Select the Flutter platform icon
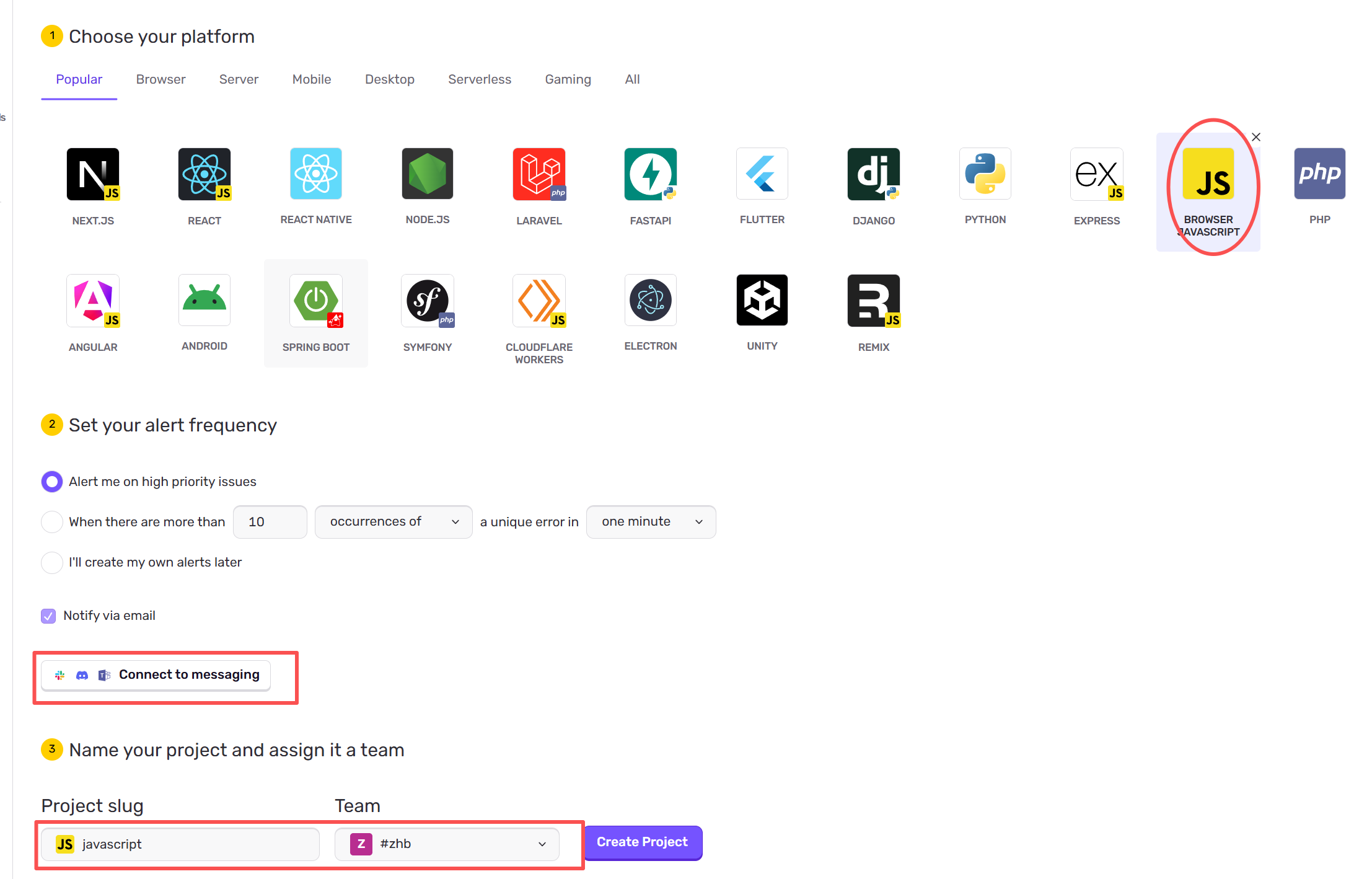The image size is (1372, 879). pyautogui.click(x=762, y=174)
